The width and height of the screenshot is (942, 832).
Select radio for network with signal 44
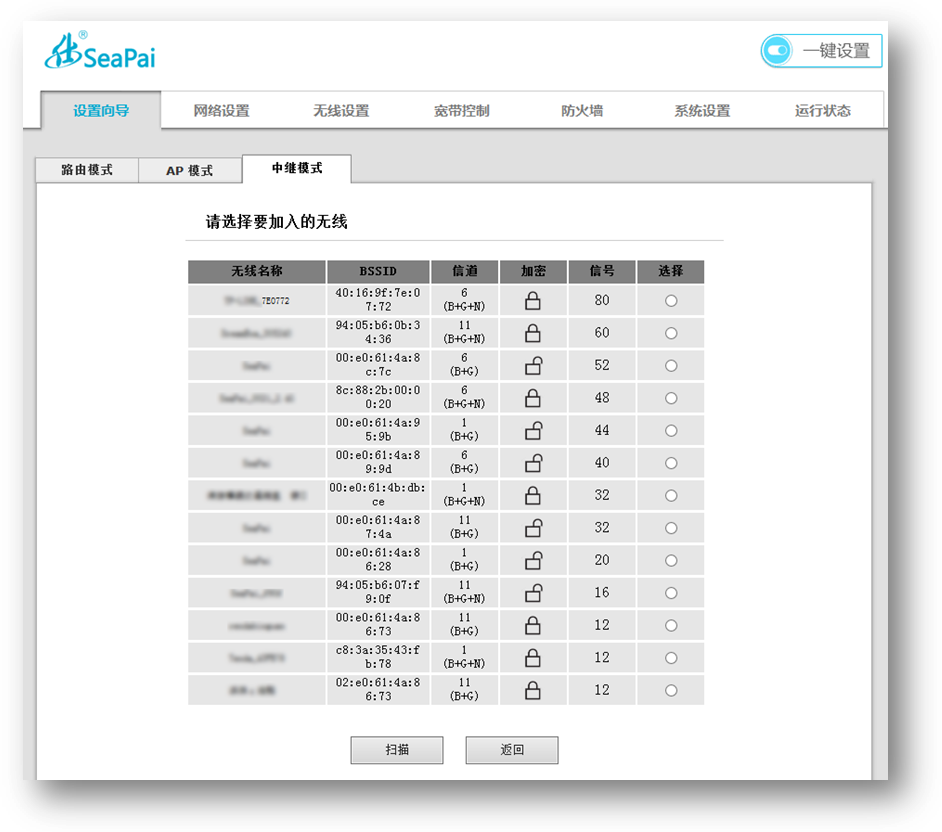point(671,430)
